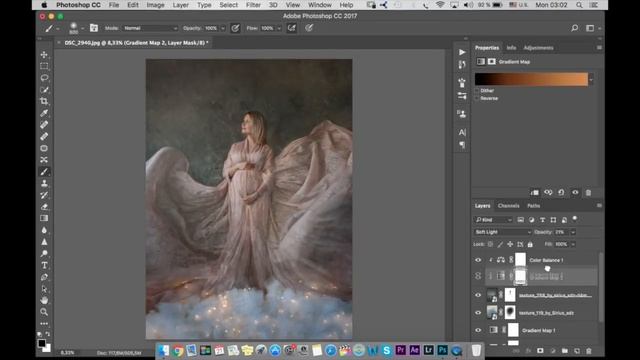Select the Brush tool in toolbox
640x360 pixels.
tap(44, 172)
